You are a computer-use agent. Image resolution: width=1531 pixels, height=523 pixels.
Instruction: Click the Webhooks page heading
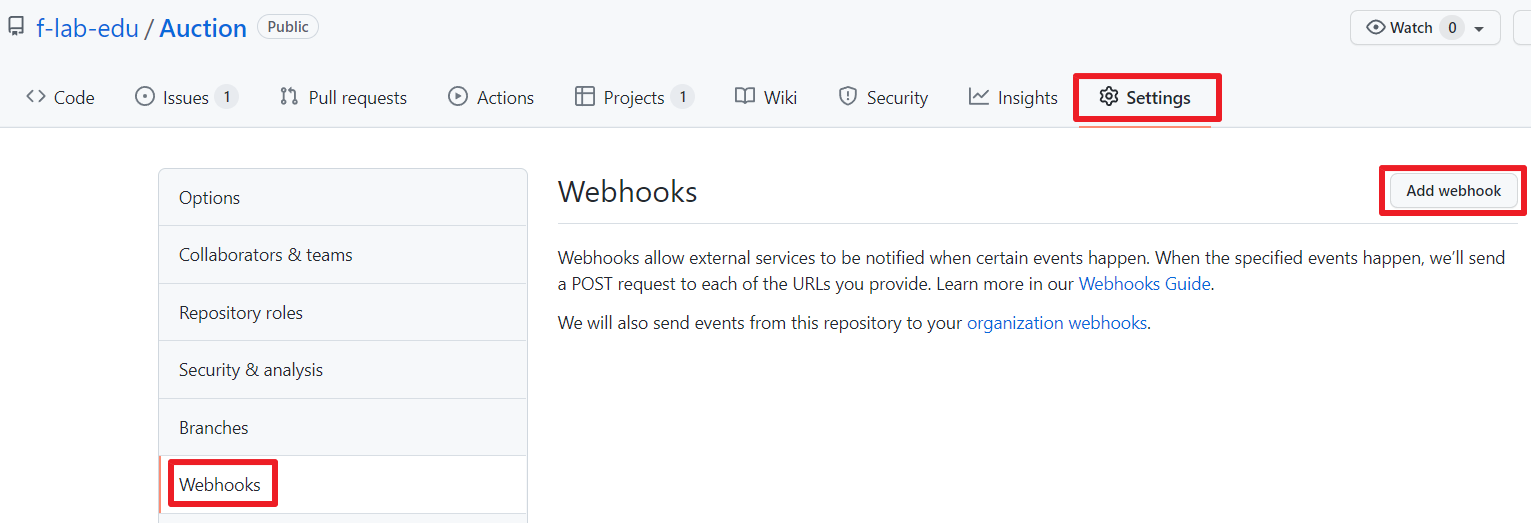(627, 191)
